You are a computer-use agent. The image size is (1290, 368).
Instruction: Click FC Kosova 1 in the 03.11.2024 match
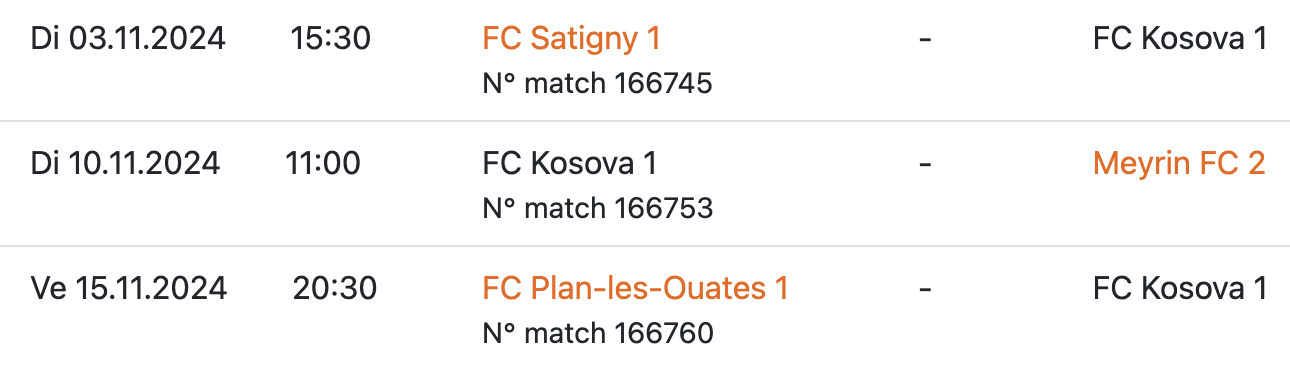tap(1180, 39)
